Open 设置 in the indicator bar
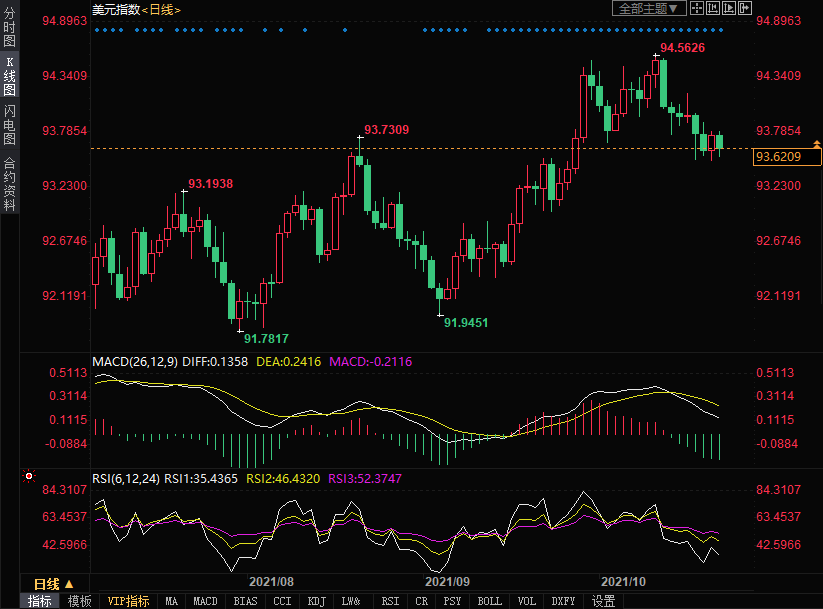 tap(604, 601)
